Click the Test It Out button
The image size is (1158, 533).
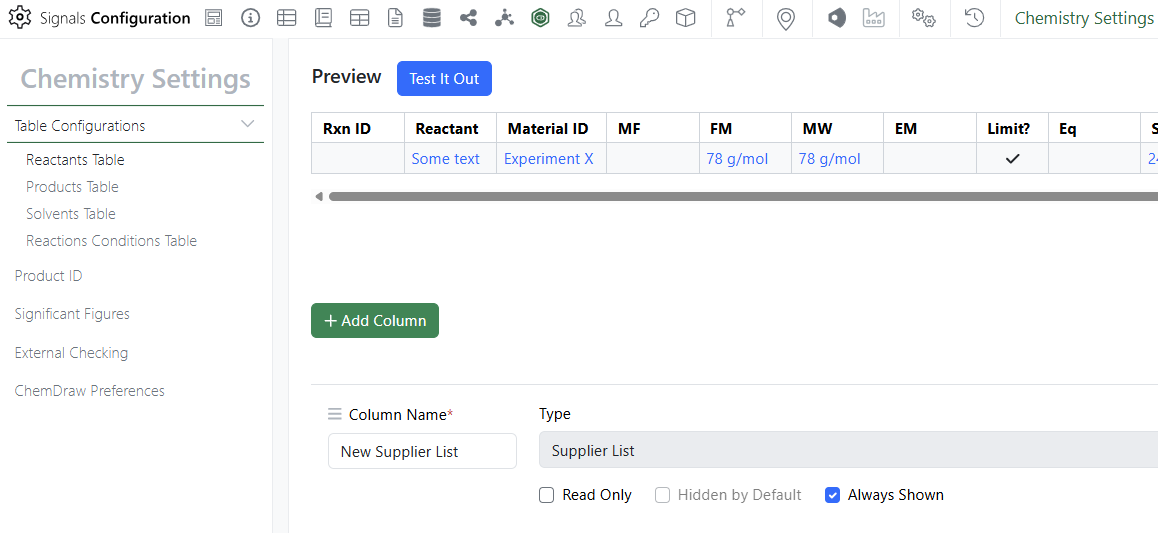pyautogui.click(x=444, y=79)
